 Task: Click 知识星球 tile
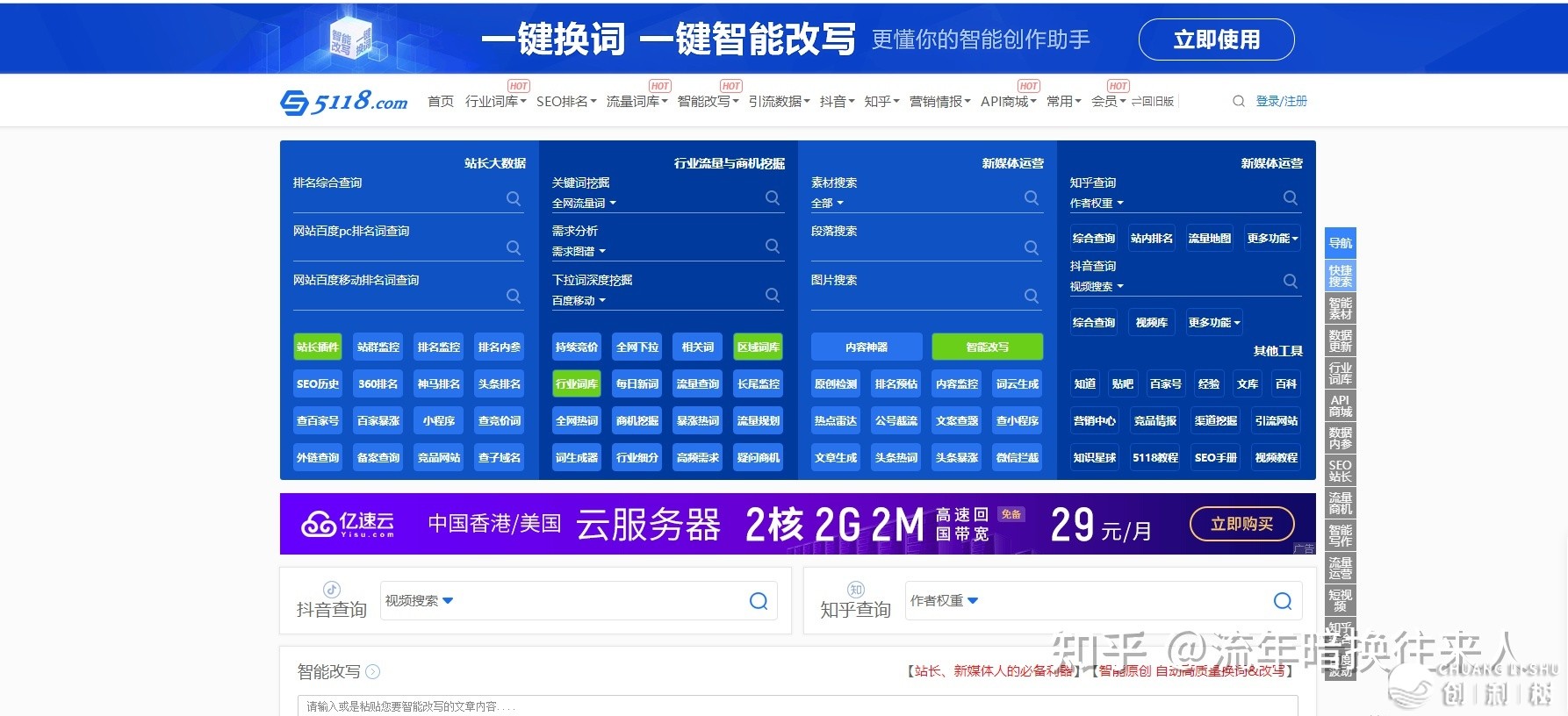pos(1095,457)
